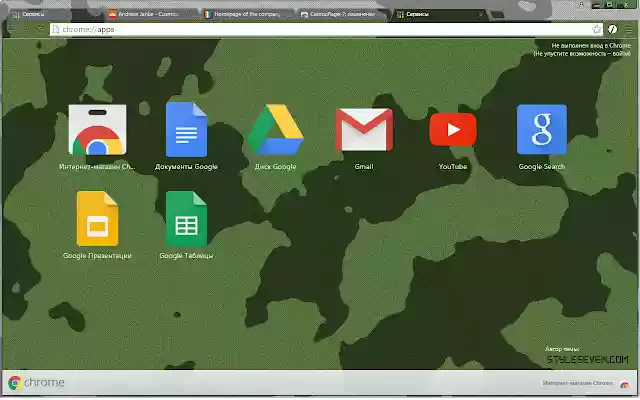Click the round extension icon beside the star

pos(612,29)
